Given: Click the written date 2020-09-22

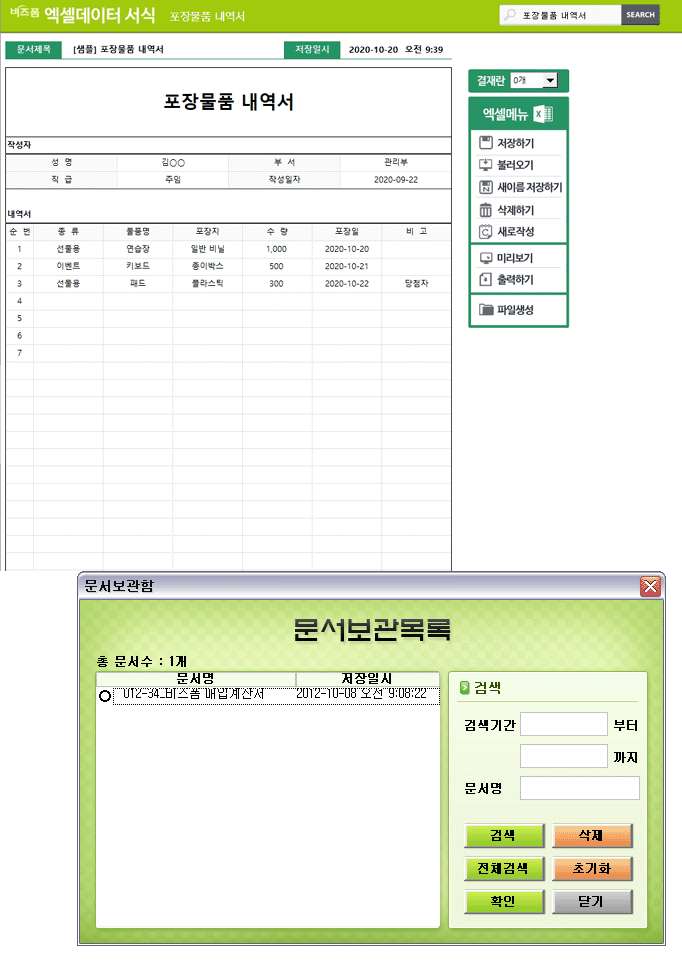Looking at the screenshot, I should pos(396,180).
